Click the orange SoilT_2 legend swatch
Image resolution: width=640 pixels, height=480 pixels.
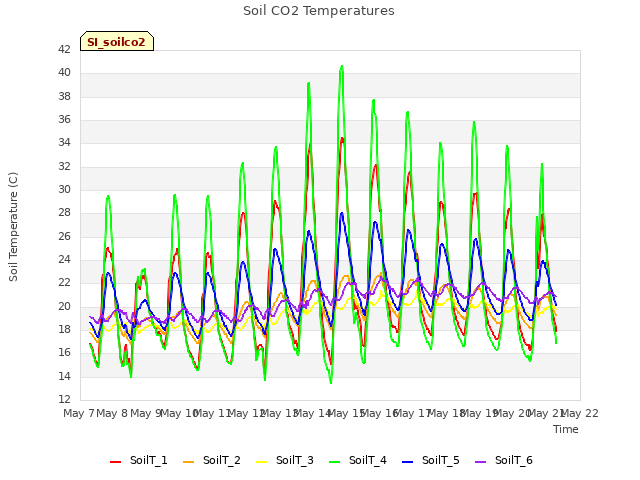pos(189,462)
